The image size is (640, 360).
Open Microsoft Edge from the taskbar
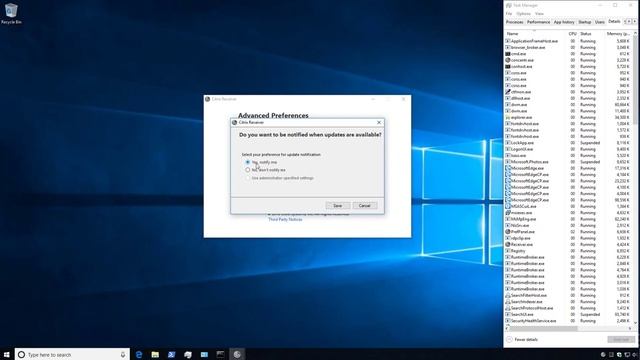139,354
